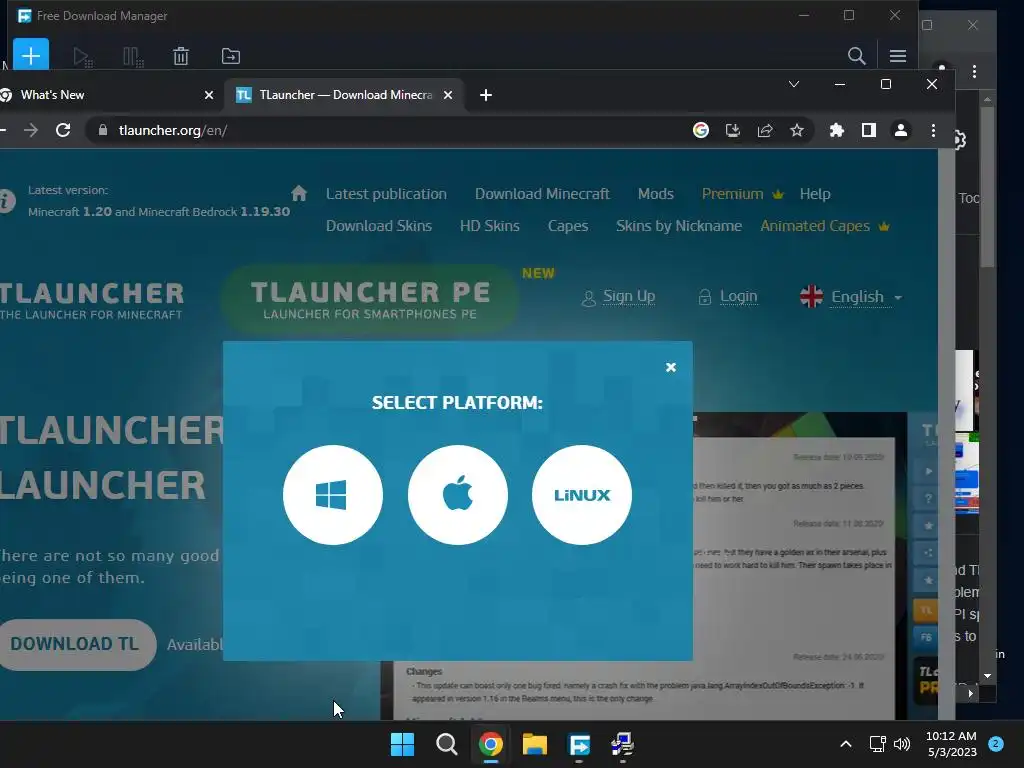This screenshot has width=1024, height=768.
Task: Click the page vertical scrollbar in Chrome
Action: pyautogui.click(x=946, y=435)
